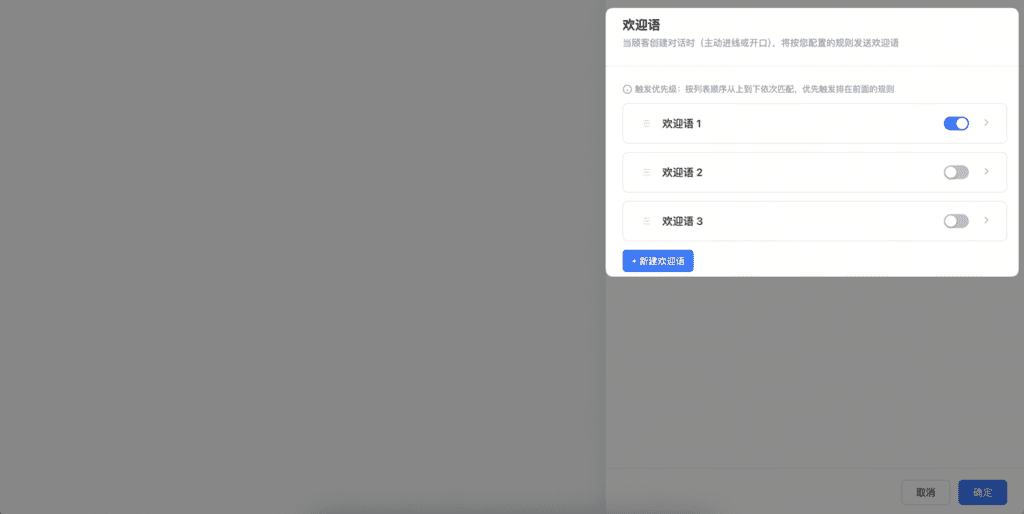
Task: Click the 新建欢迎语 button
Action: (x=658, y=261)
